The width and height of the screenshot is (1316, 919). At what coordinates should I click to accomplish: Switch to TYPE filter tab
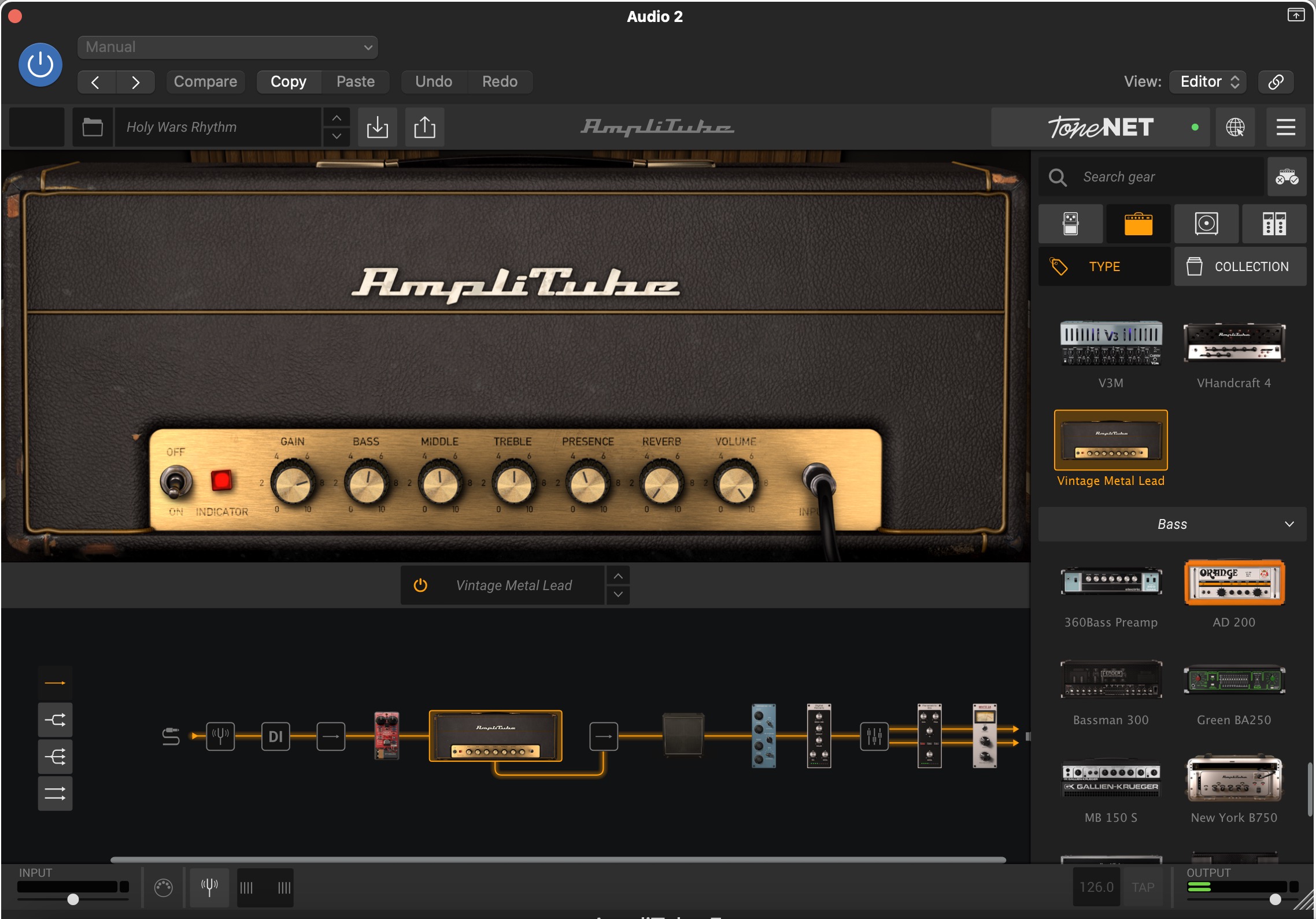(1104, 266)
